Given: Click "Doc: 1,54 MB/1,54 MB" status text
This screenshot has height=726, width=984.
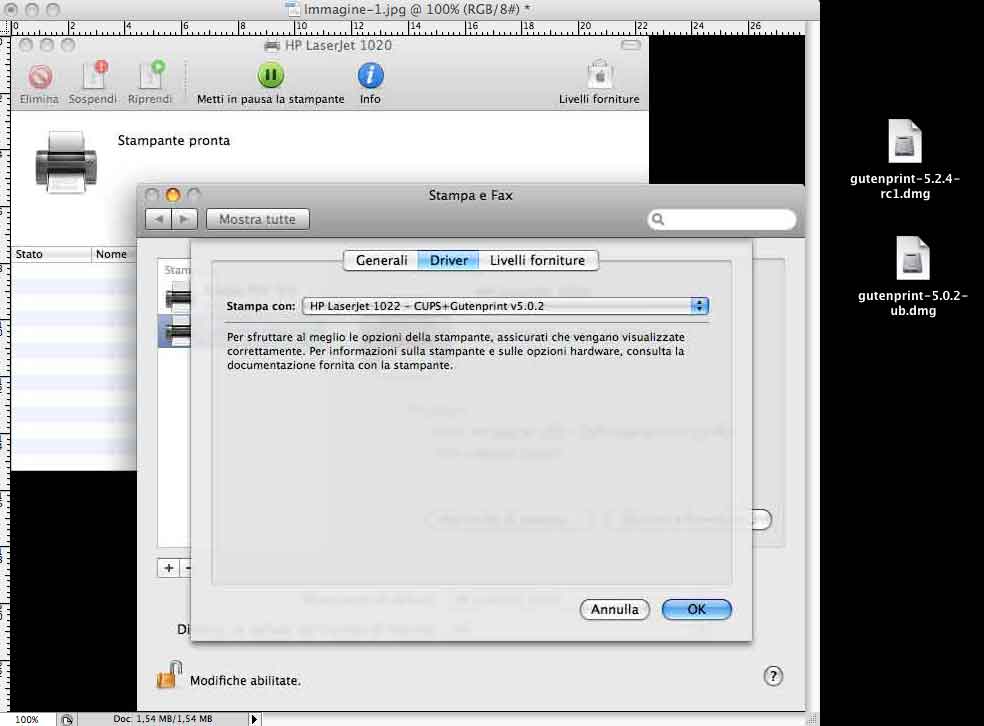Looking at the screenshot, I should click(x=163, y=719).
